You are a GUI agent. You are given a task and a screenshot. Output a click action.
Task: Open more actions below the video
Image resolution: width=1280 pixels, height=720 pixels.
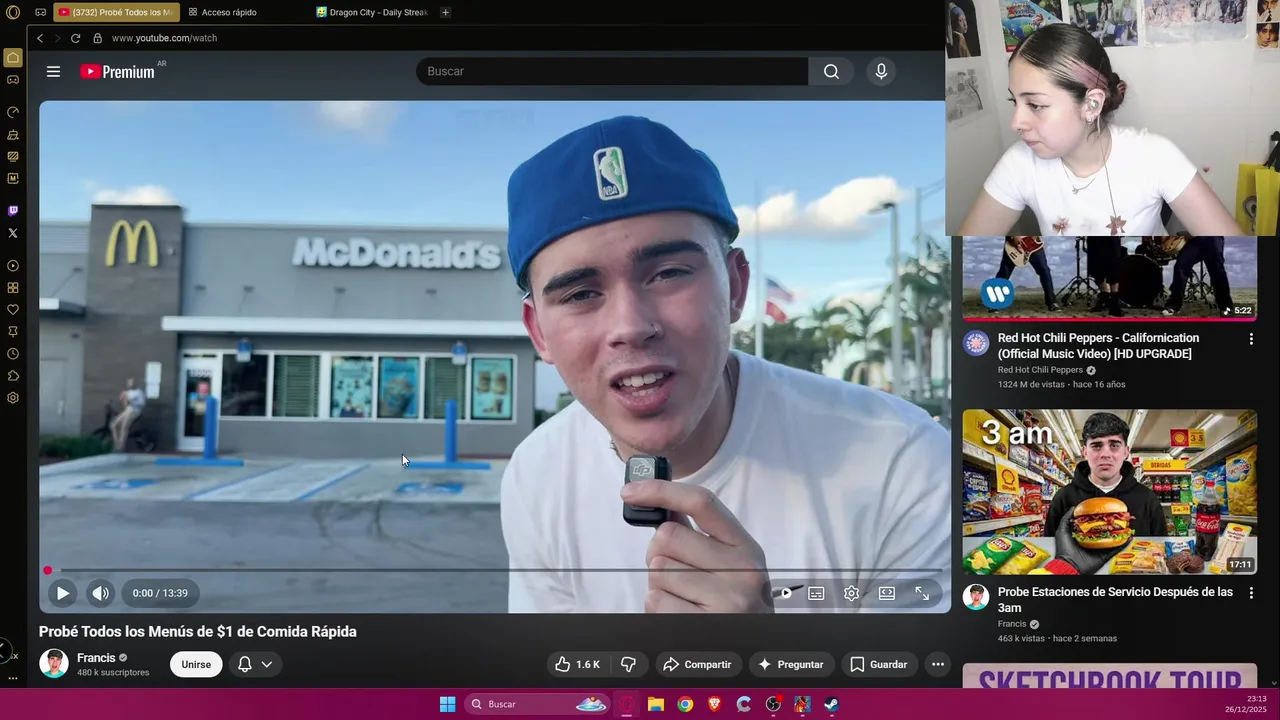tap(937, 664)
